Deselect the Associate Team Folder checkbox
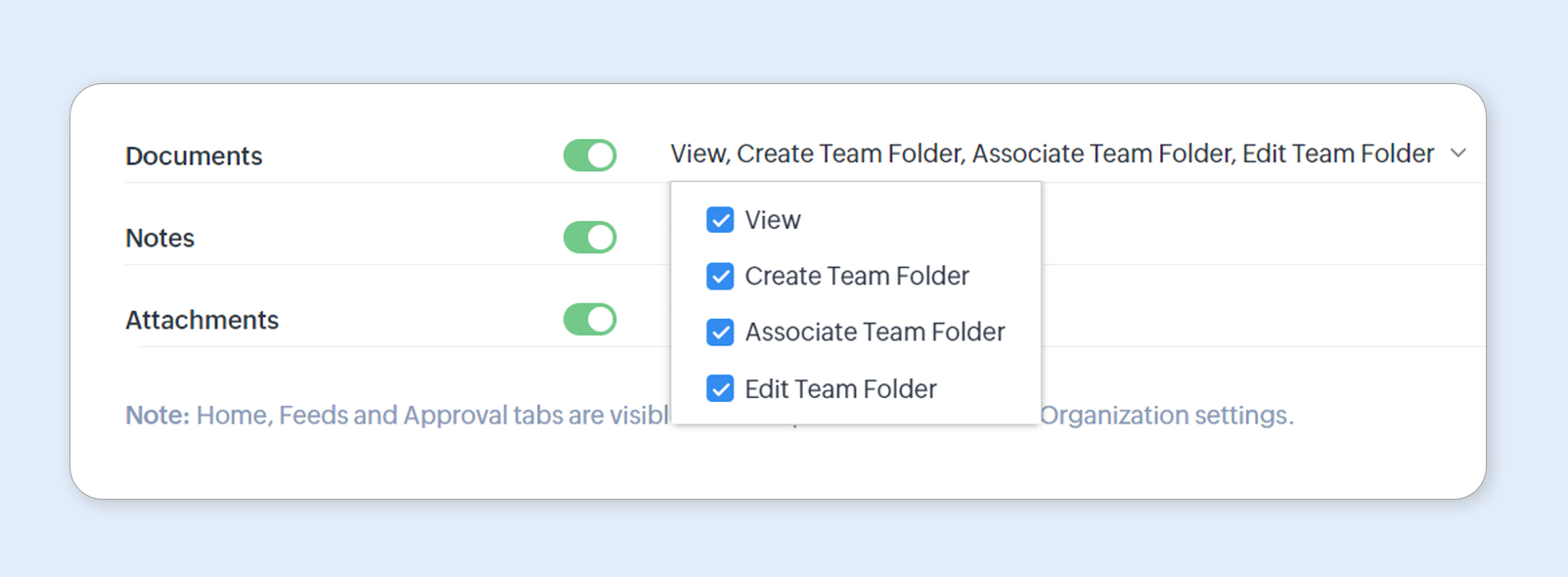This screenshot has height=577, width=1568. (720, 333)
